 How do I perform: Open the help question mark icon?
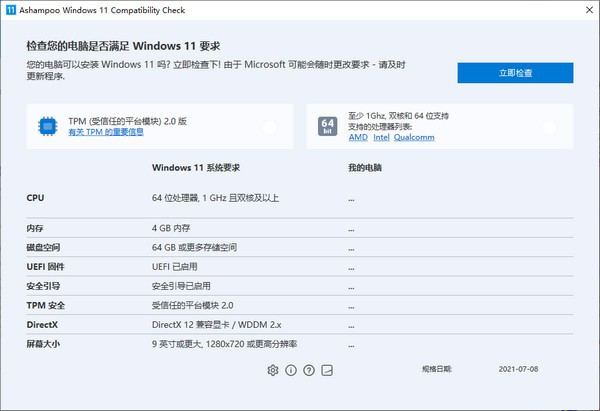[x=309, y=370]
